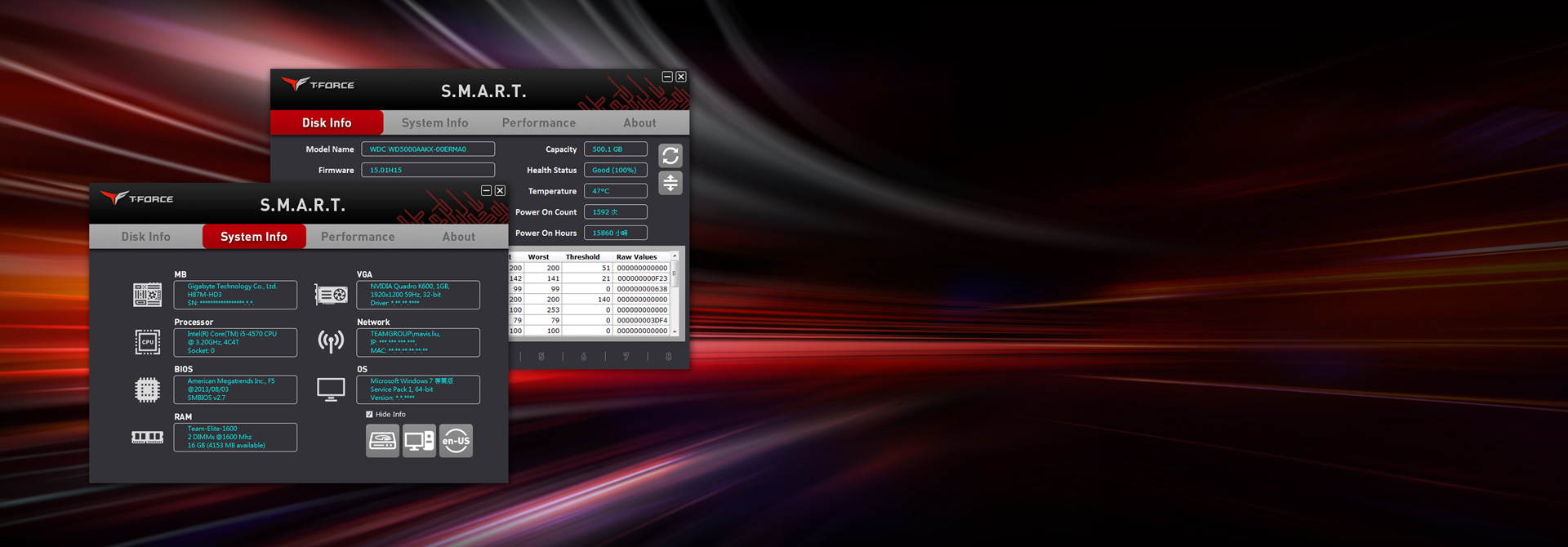Open About tab in front window
1568x547 pixels.
459,237
